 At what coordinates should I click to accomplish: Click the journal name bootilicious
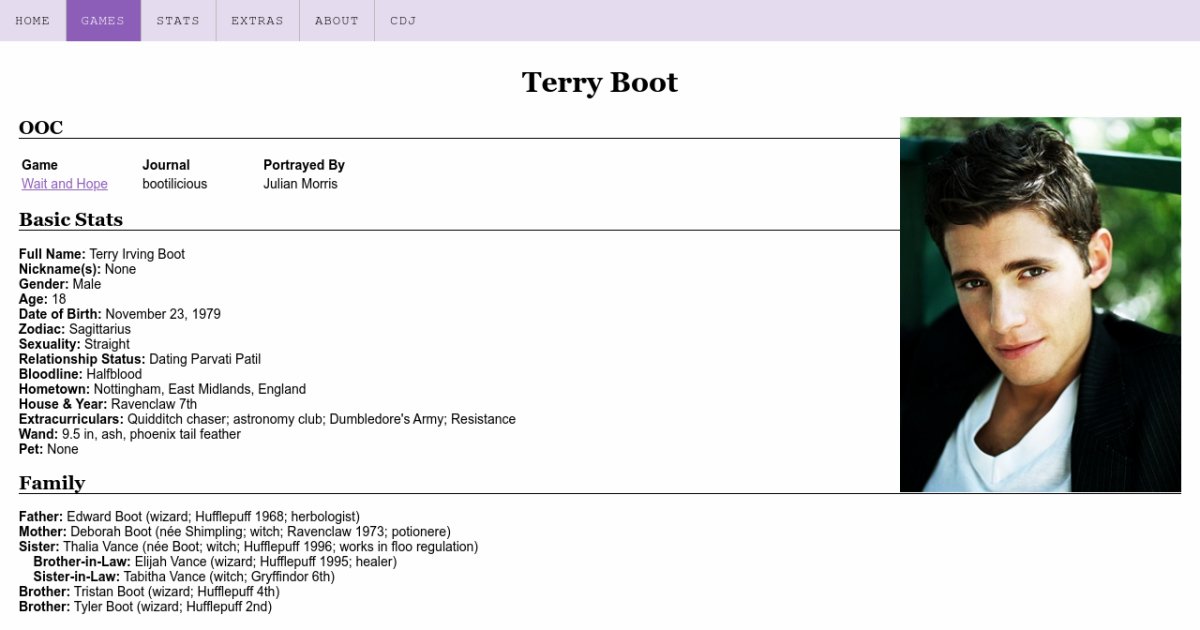(174, 184)
